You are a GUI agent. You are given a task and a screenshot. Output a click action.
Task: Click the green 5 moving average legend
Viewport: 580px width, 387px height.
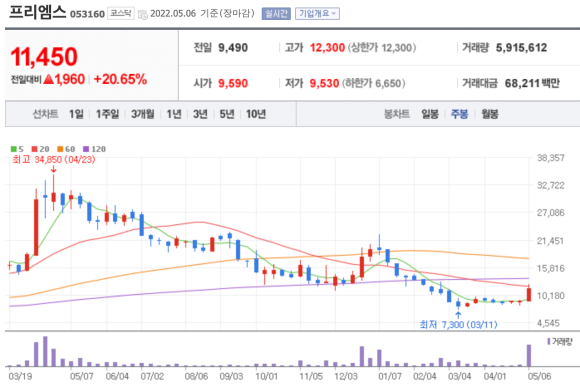[x=17, y=149]
